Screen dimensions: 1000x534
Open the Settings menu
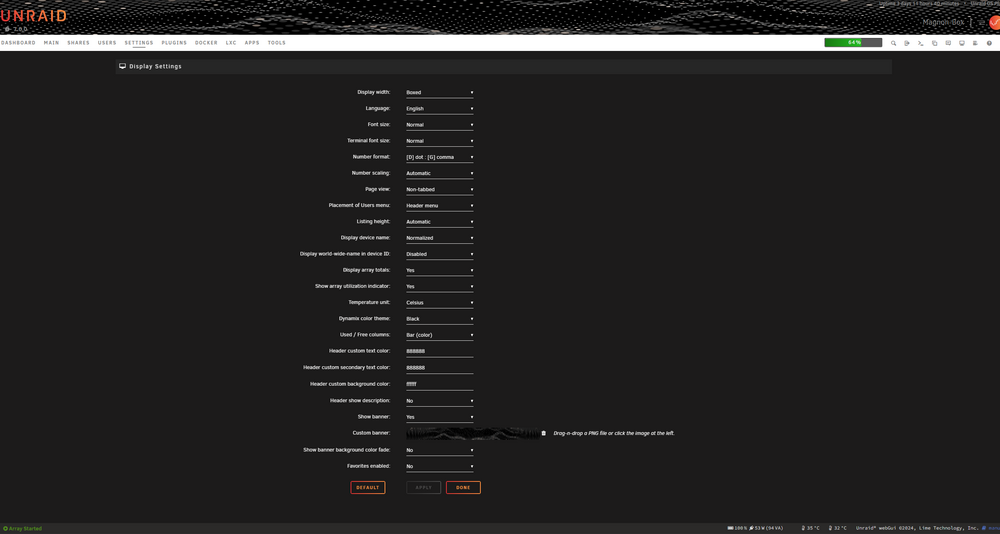pyautogui.click(x=139, y=43)
